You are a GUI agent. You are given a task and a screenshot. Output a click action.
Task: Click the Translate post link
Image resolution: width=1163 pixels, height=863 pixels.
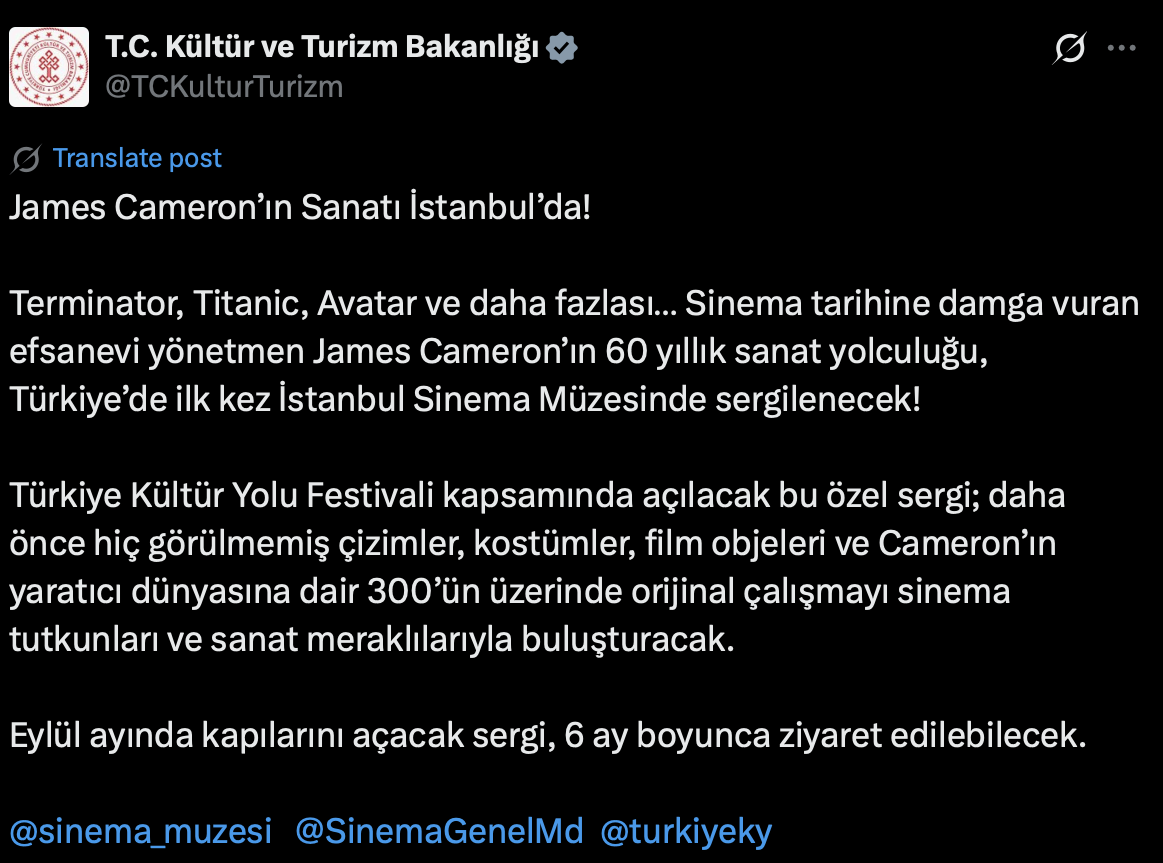pos(137,159)
